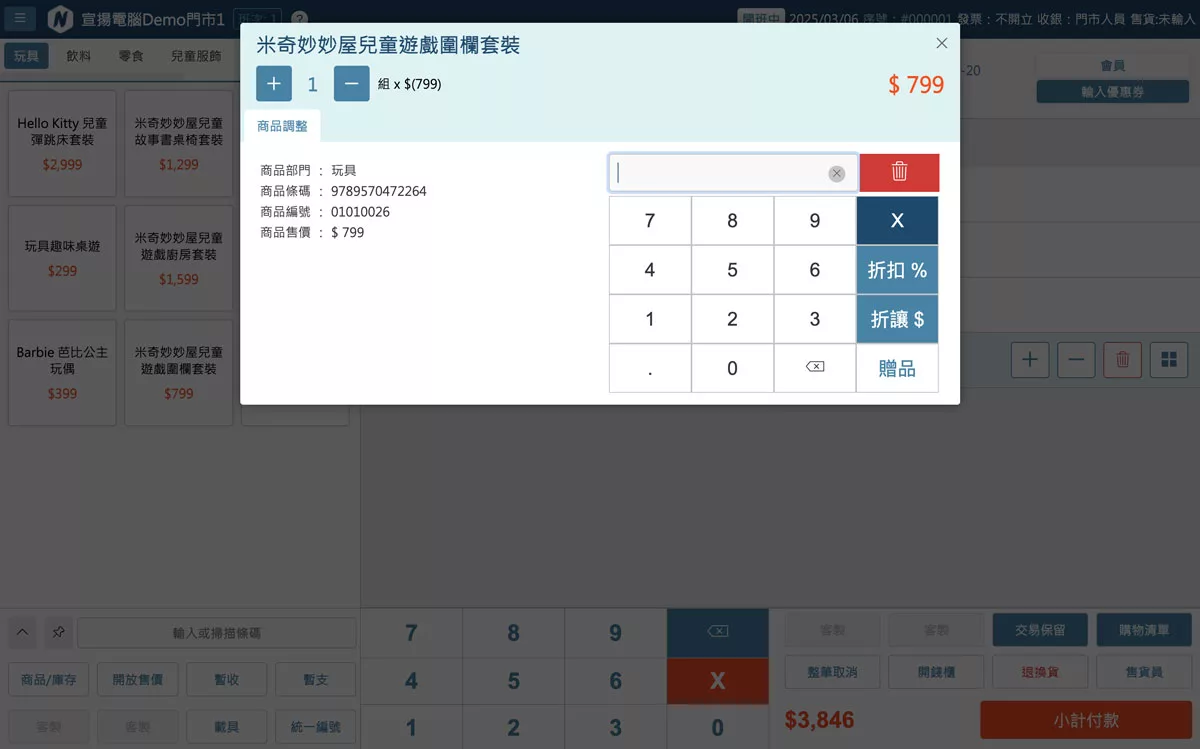Tap 2 on the dialog keypad

732,319
